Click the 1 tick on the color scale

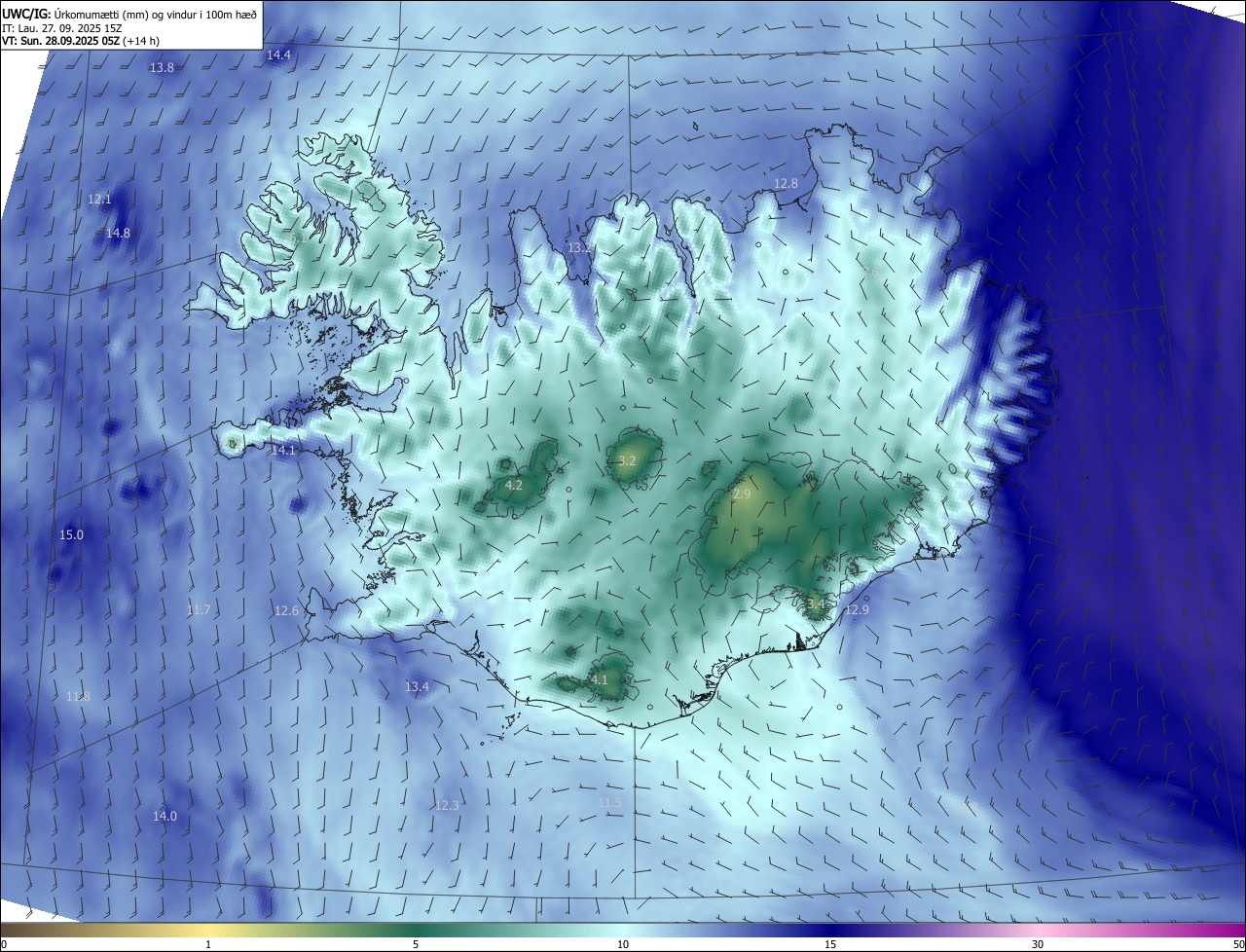point(208,945)
